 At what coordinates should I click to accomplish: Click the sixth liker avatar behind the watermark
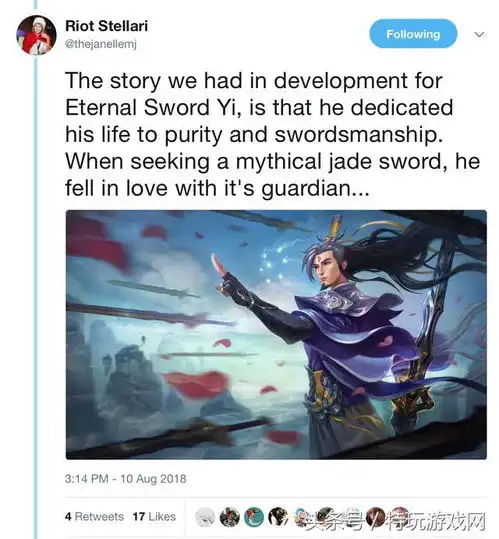326,517
